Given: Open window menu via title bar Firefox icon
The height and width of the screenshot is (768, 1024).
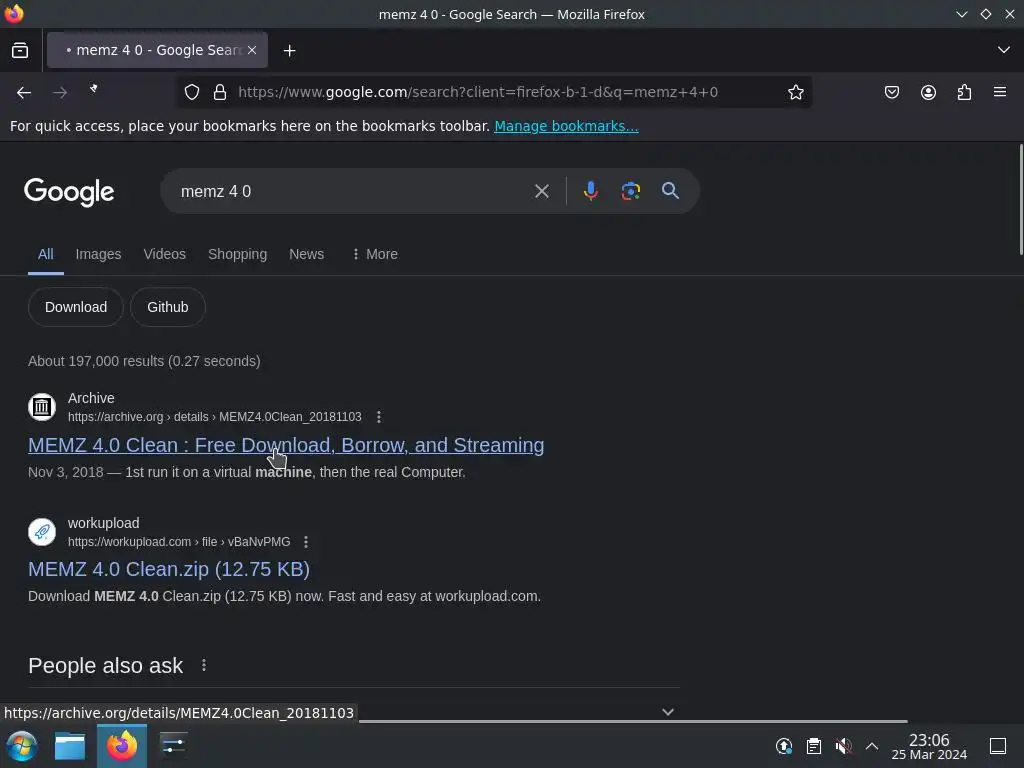Looking at the screenshot, I should click(14, 14).
